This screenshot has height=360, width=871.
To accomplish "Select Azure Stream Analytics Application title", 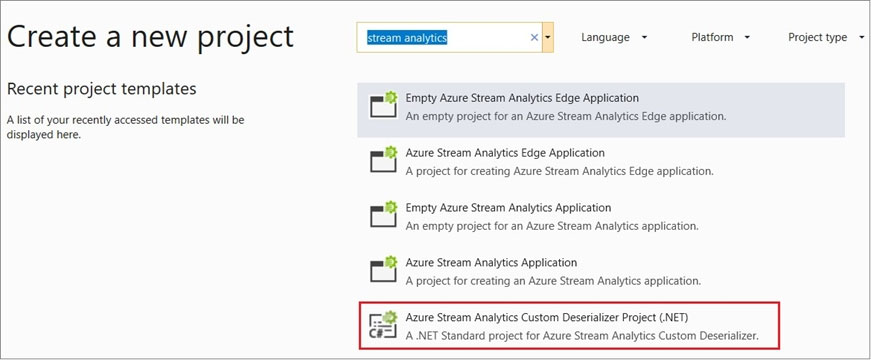I will point(491,262).
